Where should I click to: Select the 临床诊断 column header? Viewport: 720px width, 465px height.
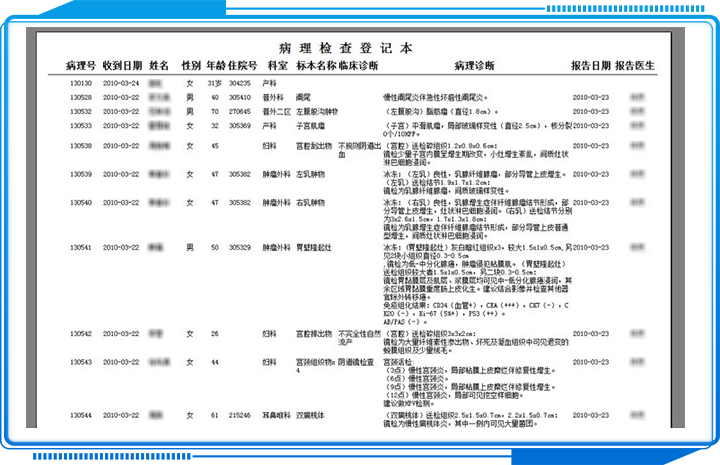coord(357,65)
